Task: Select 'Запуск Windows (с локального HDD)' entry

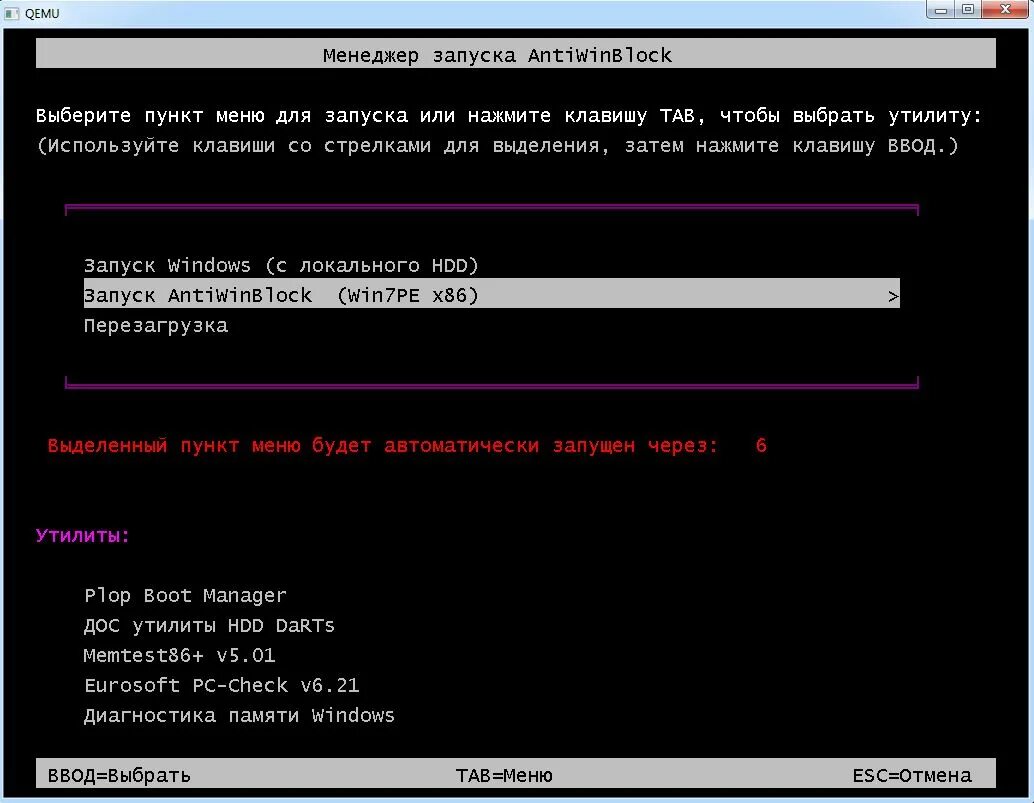Action: click(x=281, y=266)
